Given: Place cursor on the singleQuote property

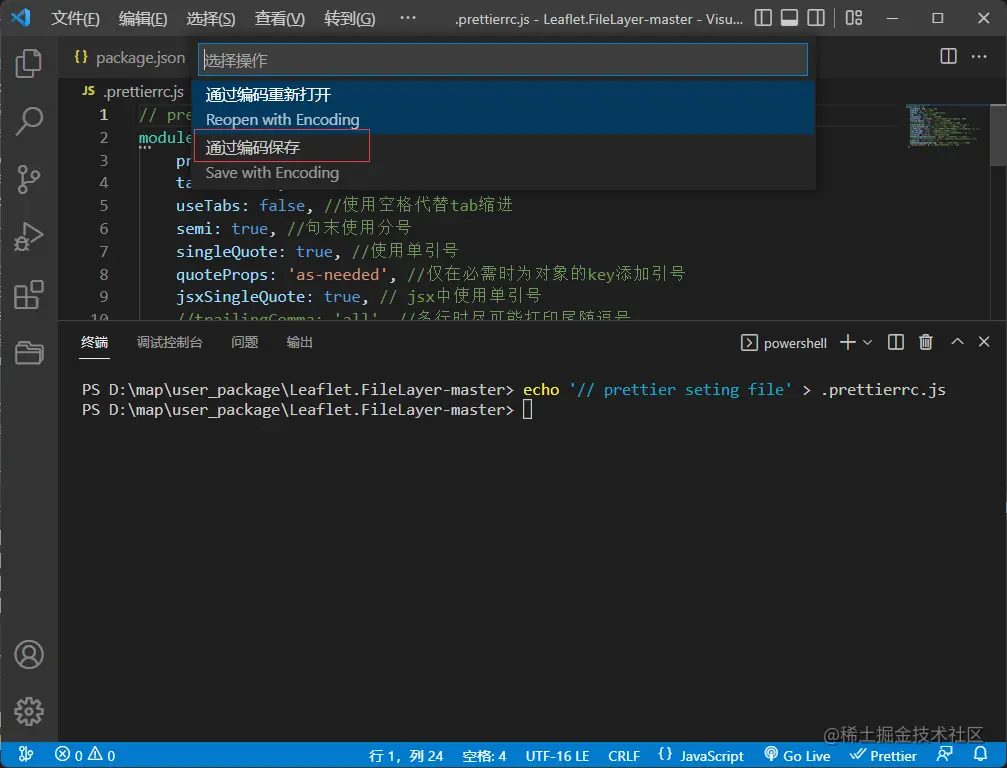Looking at the screenshot, I should coord(227,251).
